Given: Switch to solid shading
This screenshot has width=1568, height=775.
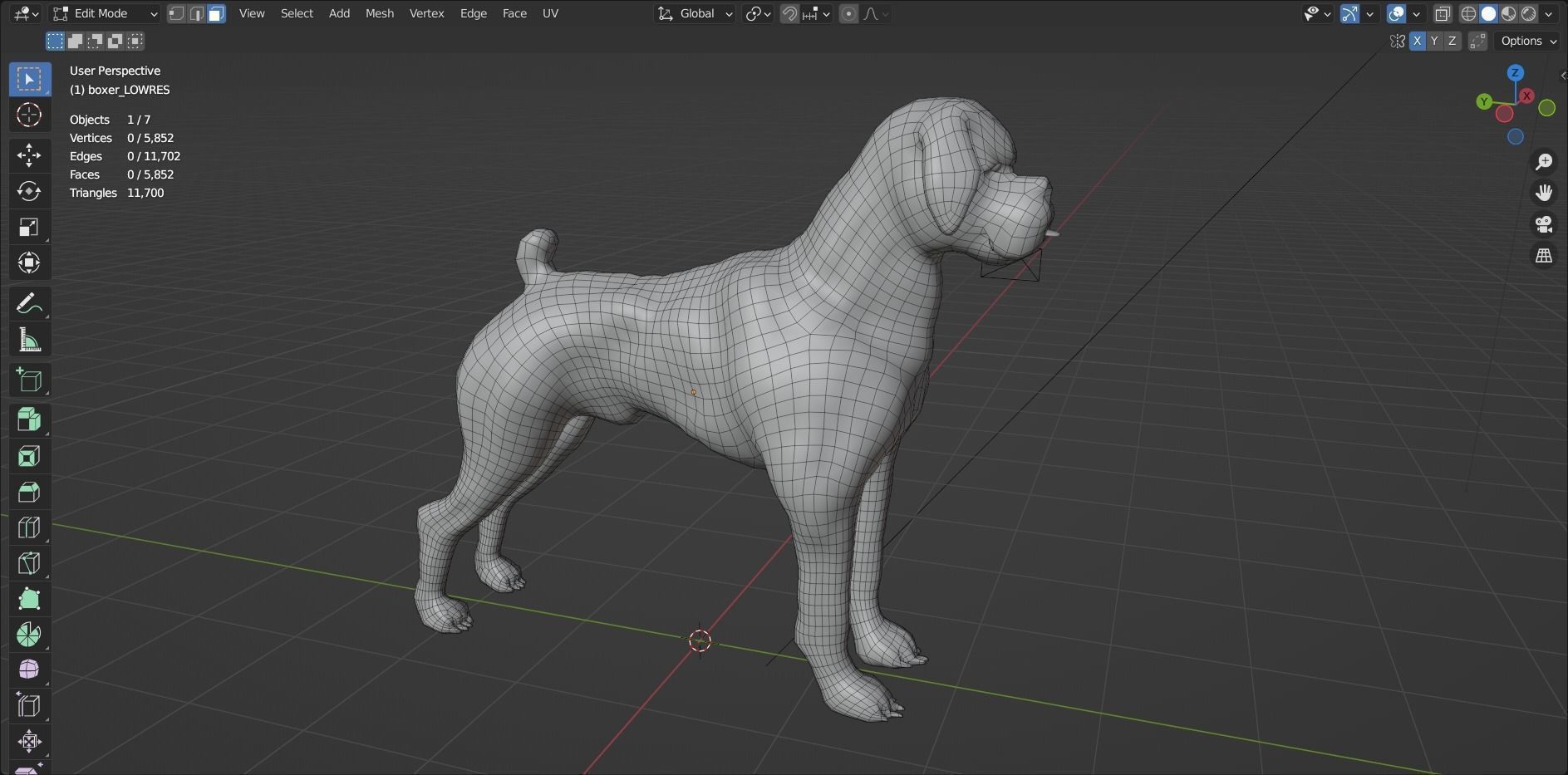Looking at the screenshot, I should point(1489,13).
